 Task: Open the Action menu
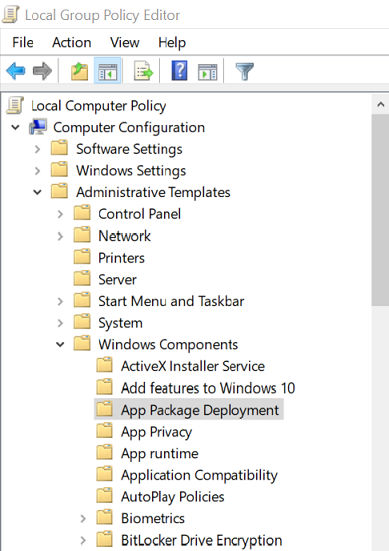[x=72, y=43]
